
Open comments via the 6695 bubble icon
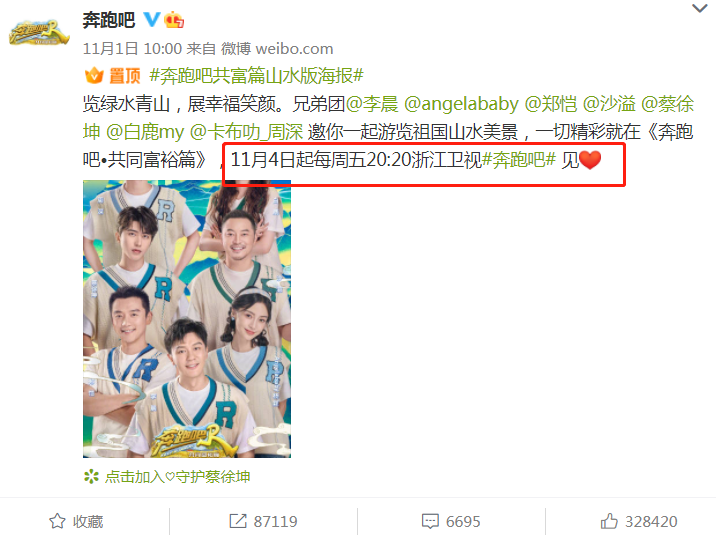pyautogui.click(x=430, y=521)
